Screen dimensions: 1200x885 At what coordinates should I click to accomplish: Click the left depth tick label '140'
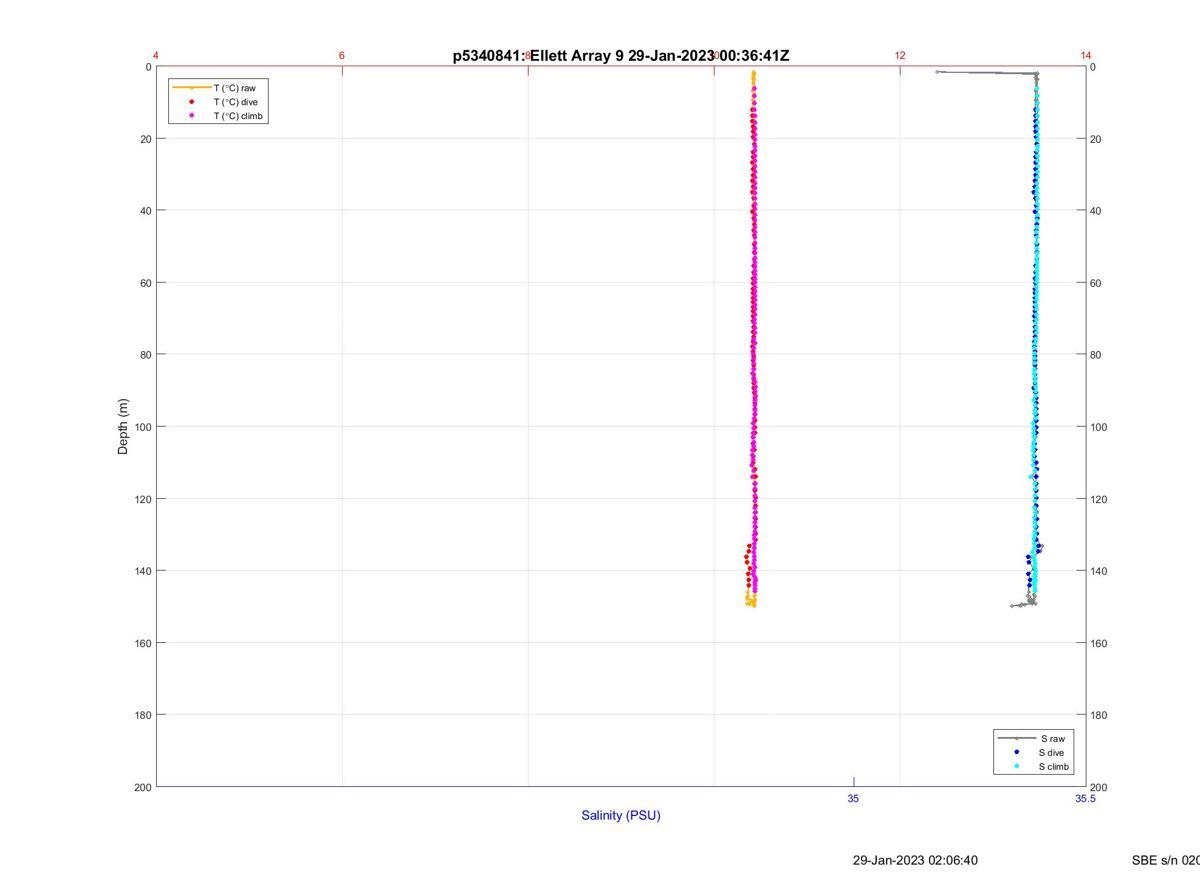[x=143, y=571]
